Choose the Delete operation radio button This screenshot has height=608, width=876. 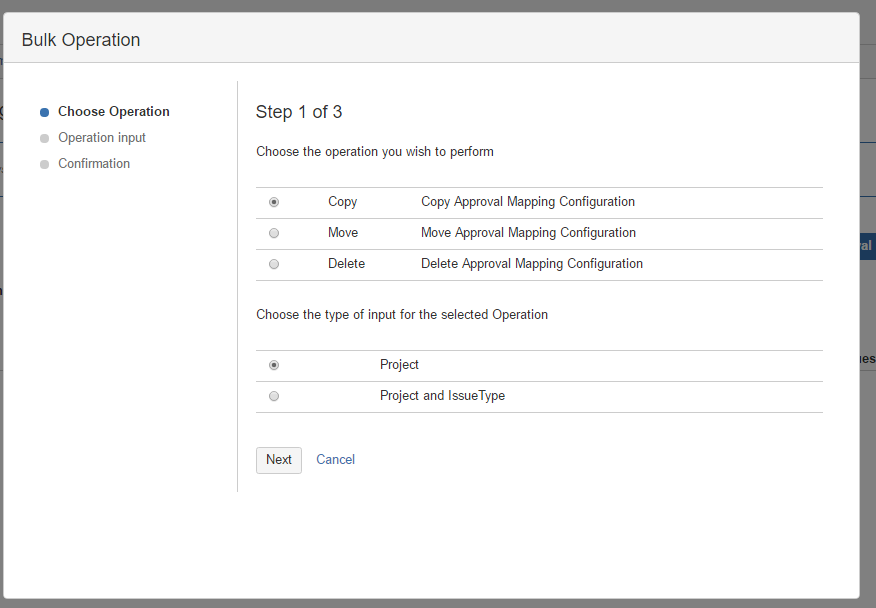coord(274,264)
